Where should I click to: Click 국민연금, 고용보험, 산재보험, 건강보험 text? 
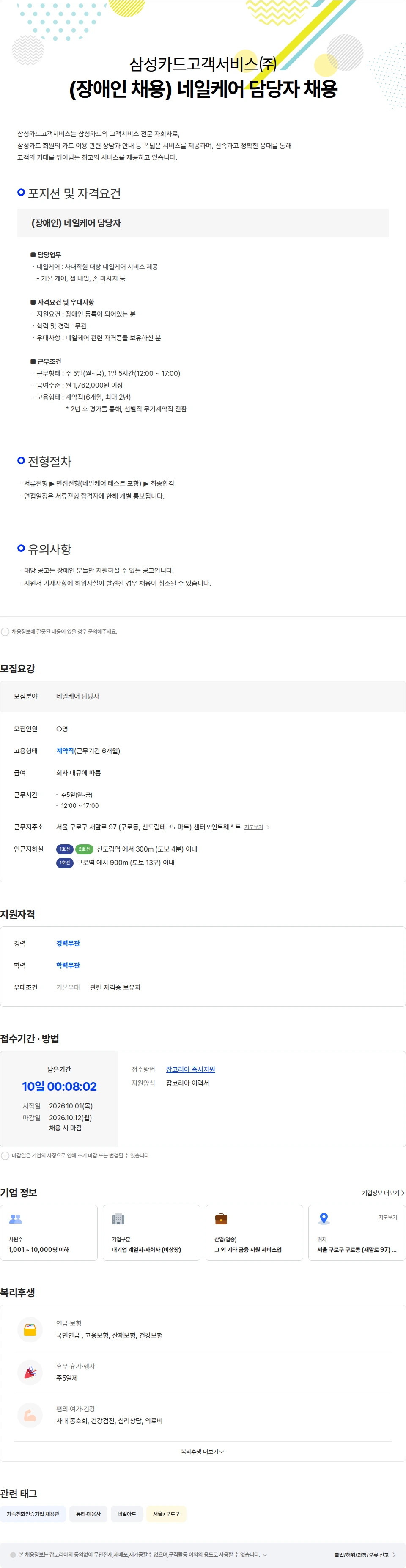click(110, 1336)
